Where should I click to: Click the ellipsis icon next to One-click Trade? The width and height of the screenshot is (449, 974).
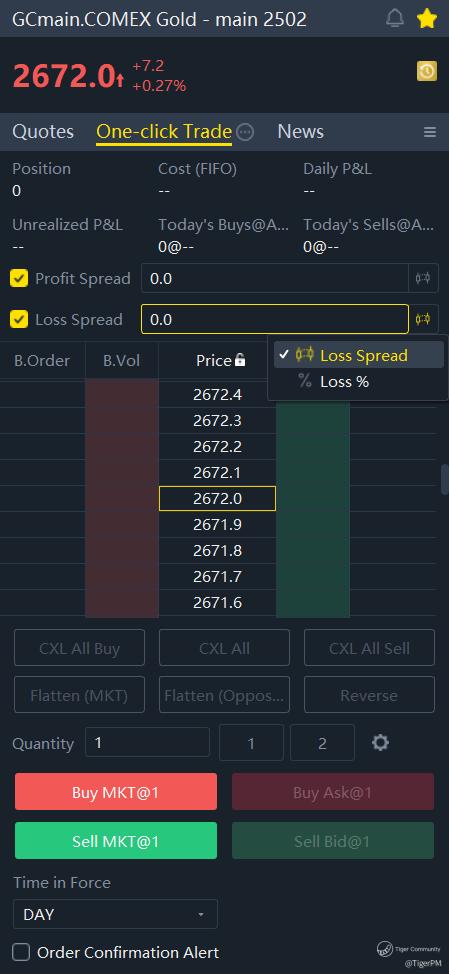245,132
